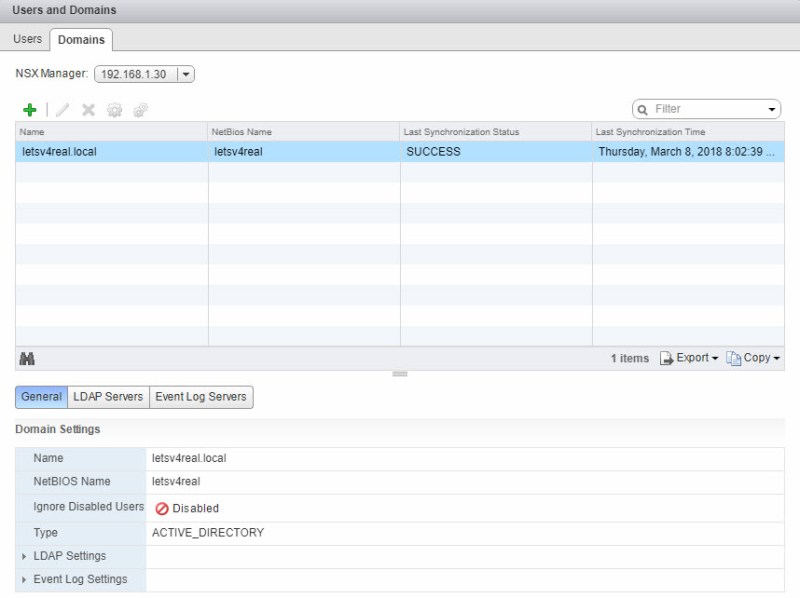Sort by Last Synchronization Status column header
This screenshot has height=598, width=800.
(495, 132)
